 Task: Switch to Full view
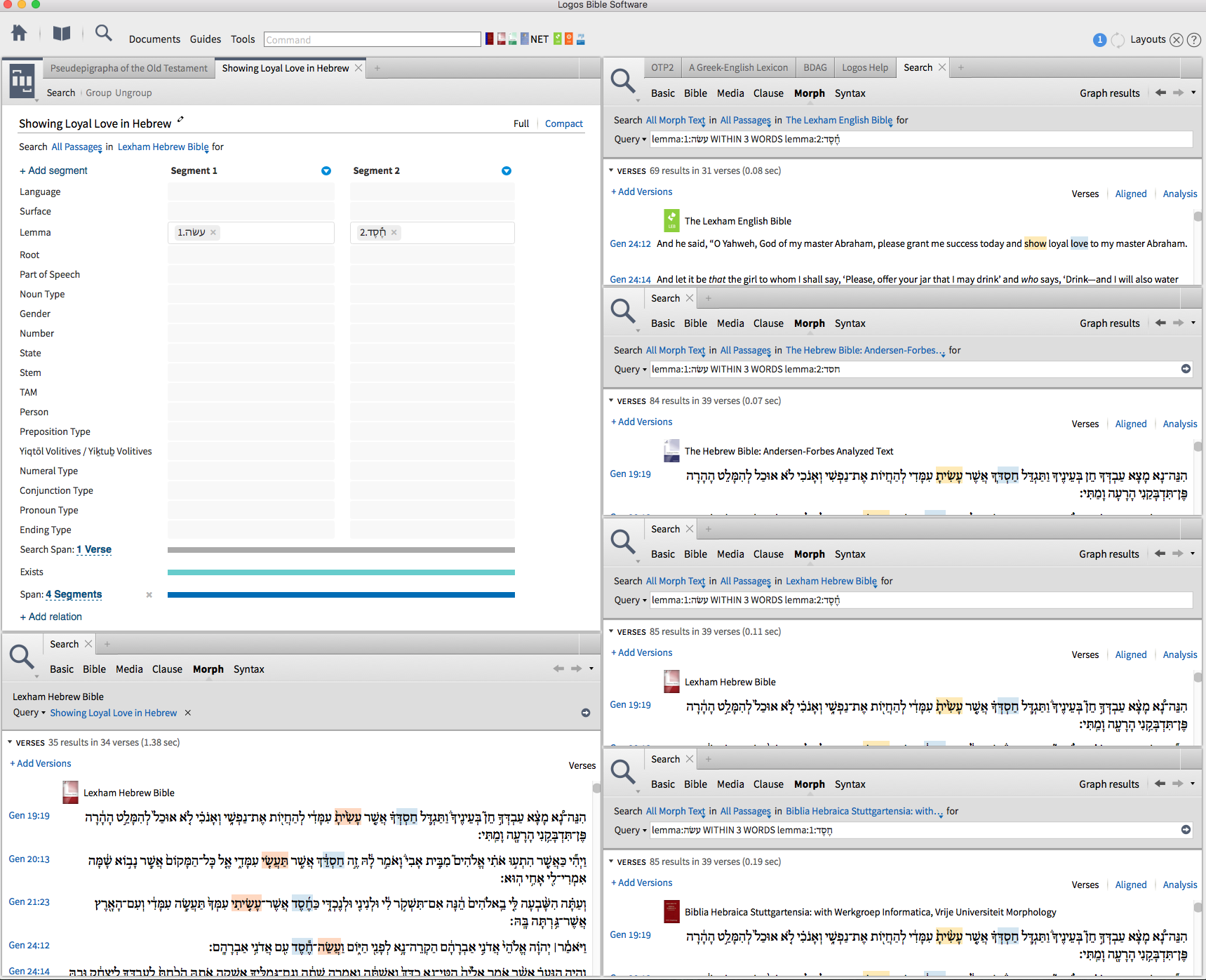point(521,123)
